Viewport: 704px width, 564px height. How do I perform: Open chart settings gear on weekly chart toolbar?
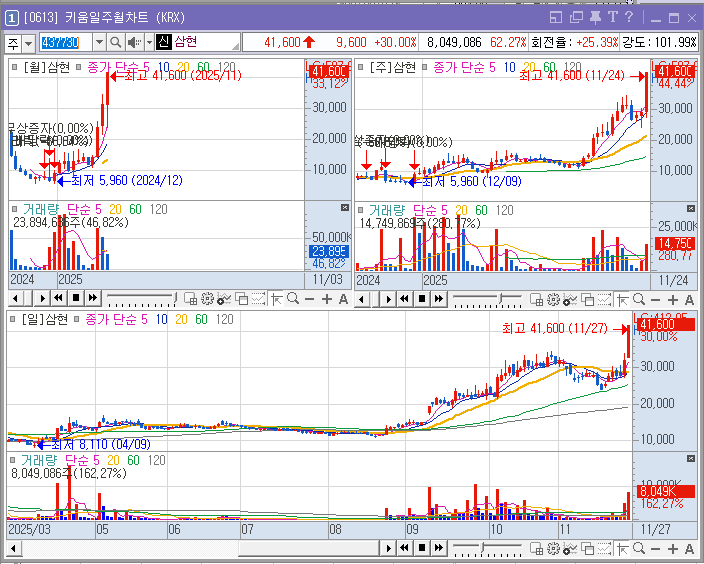pyautogui.click(x=553, y=300)
